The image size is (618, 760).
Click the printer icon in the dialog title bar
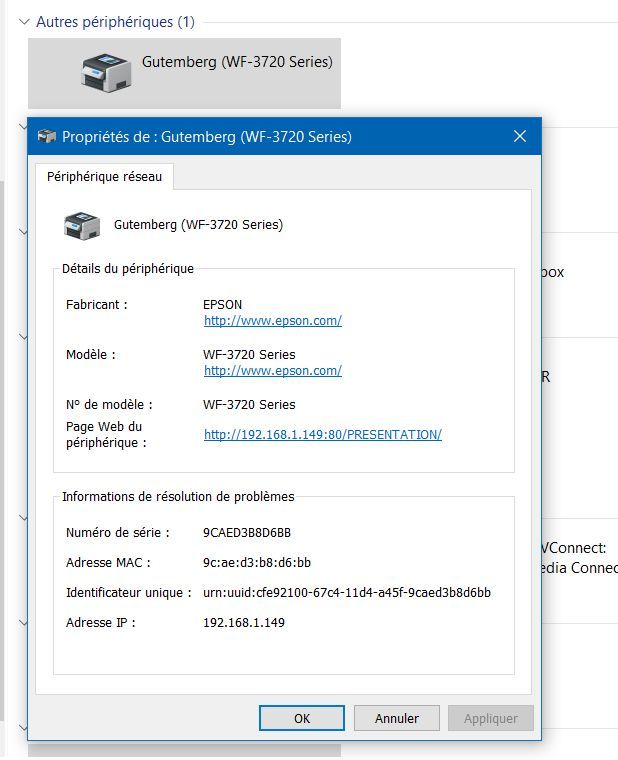47,137
